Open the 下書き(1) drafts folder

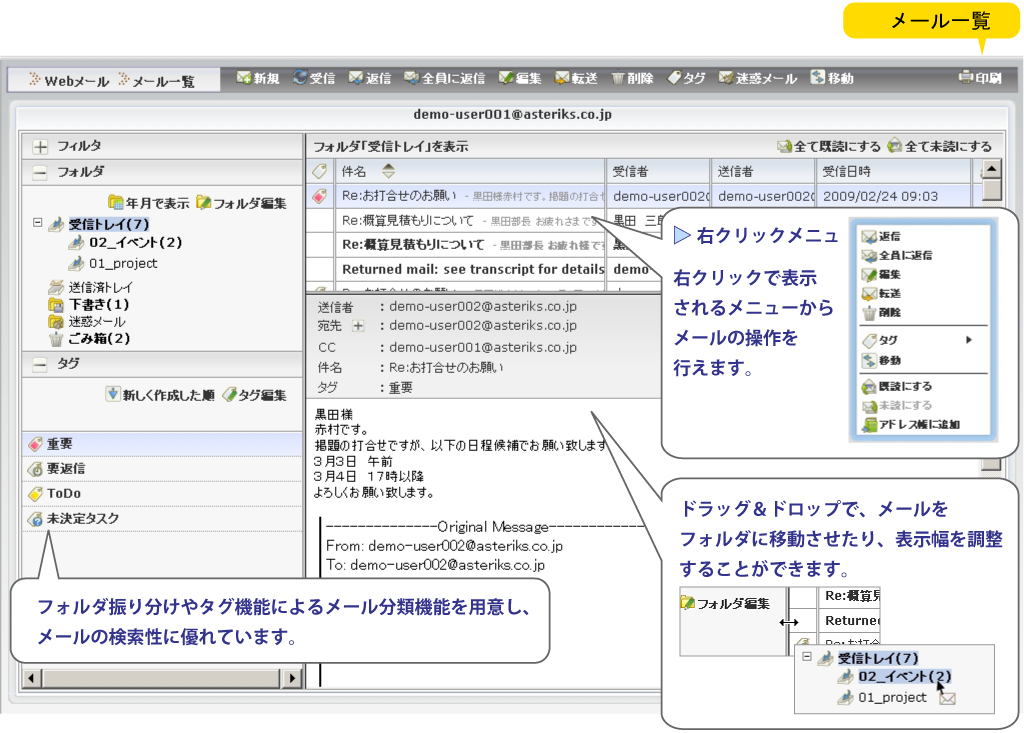(99, 304)
